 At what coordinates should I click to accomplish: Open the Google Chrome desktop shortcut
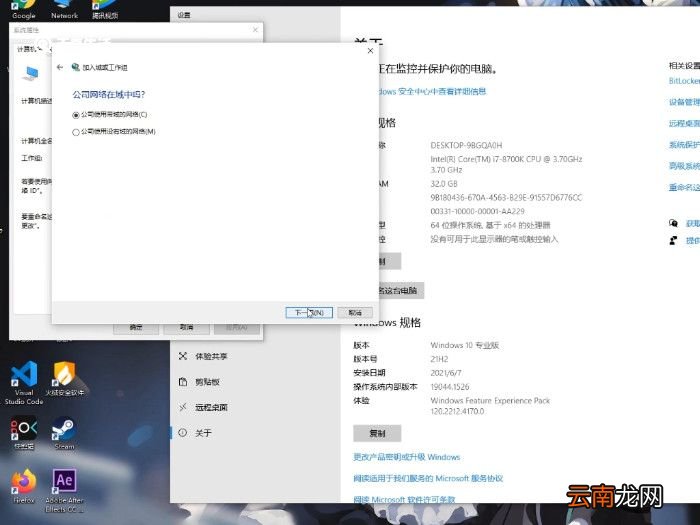24,10
